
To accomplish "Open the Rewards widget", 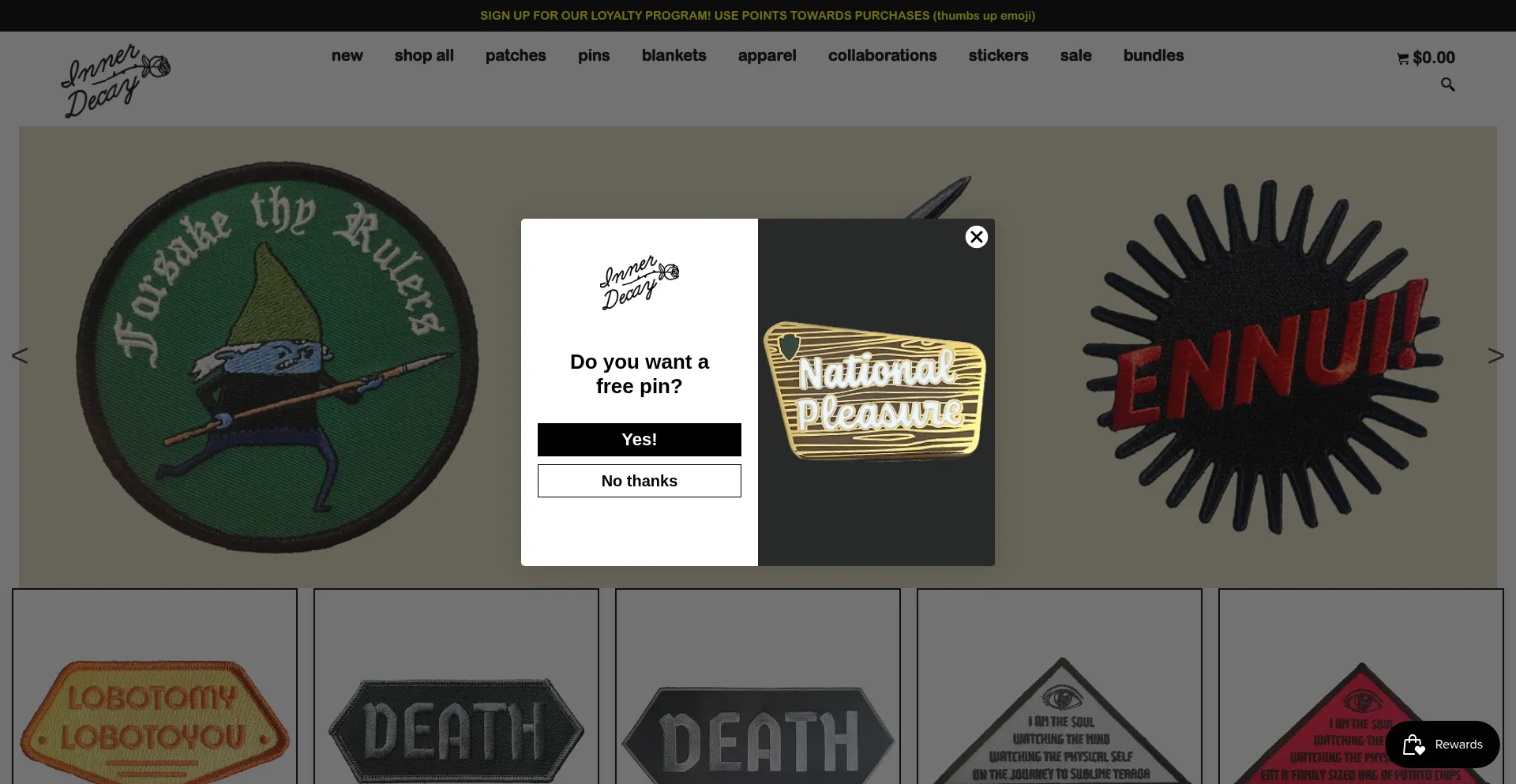I will click(x=1442, y=745).
